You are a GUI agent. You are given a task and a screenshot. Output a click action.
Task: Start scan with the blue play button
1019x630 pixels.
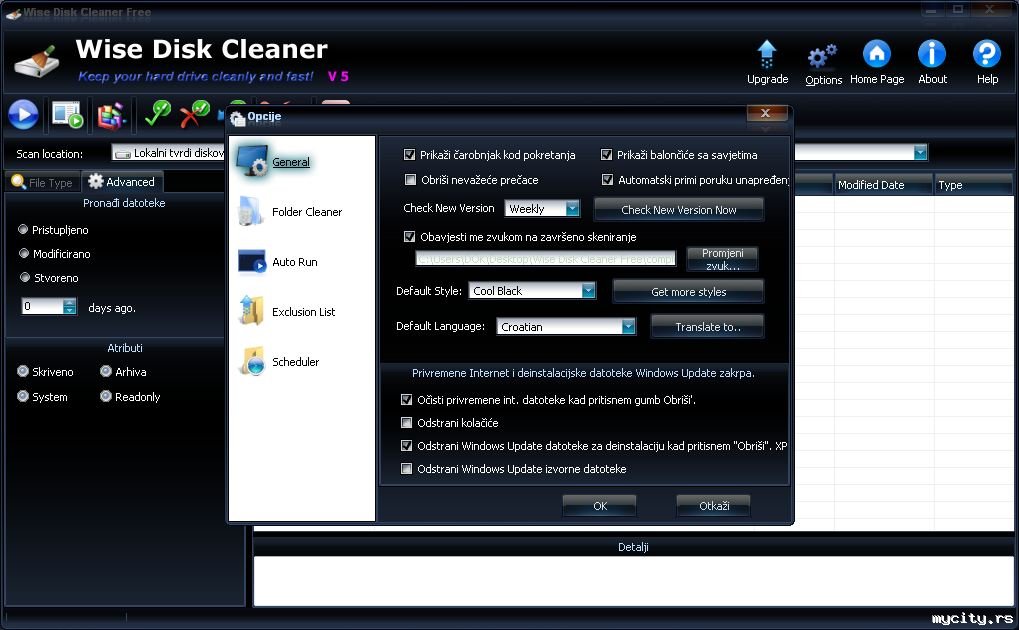click(x=23, y=114)
